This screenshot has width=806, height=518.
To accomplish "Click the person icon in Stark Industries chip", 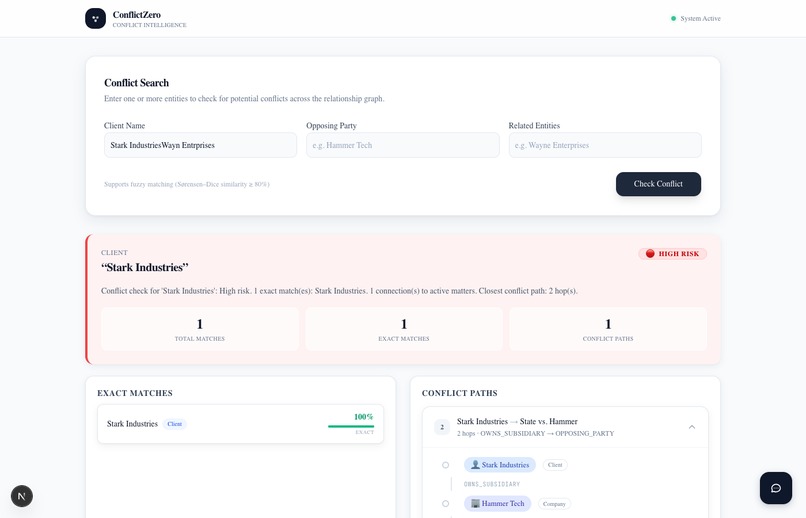I will [475, 465].
